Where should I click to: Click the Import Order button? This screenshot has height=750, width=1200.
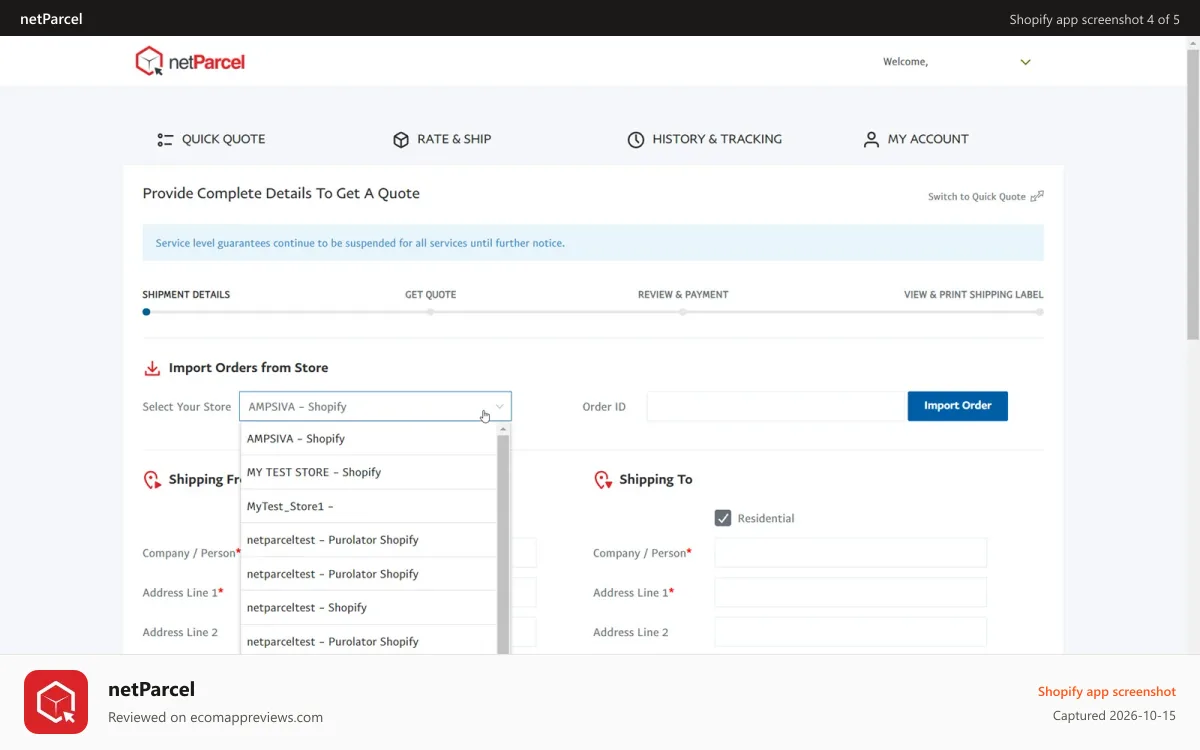point(958,406)
